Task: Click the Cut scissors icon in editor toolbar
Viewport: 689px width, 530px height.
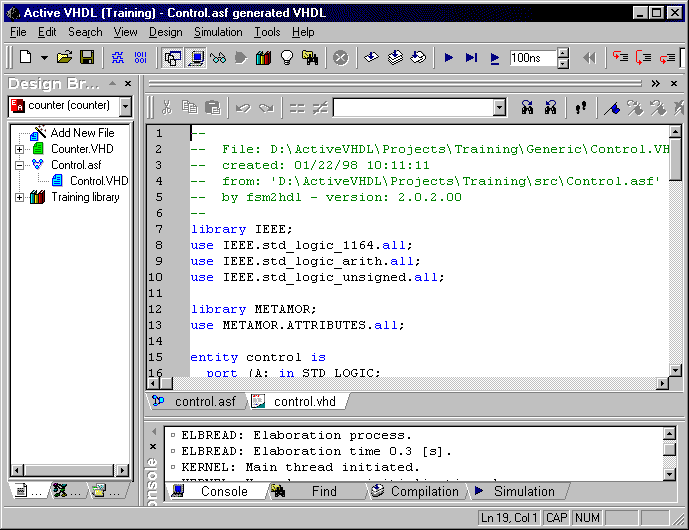Action: click(166, 107)
